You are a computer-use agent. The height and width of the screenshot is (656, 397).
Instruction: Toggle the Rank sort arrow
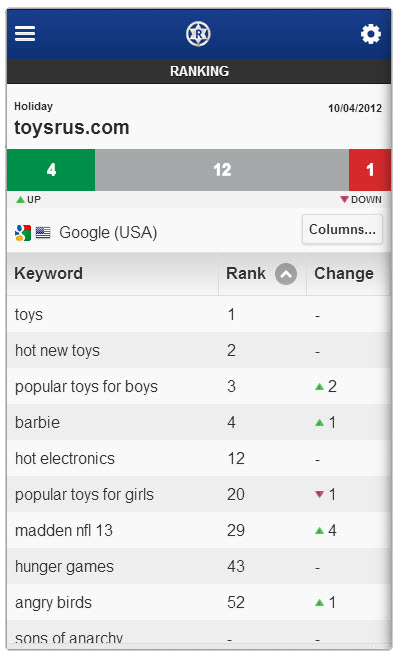(286, 274)
